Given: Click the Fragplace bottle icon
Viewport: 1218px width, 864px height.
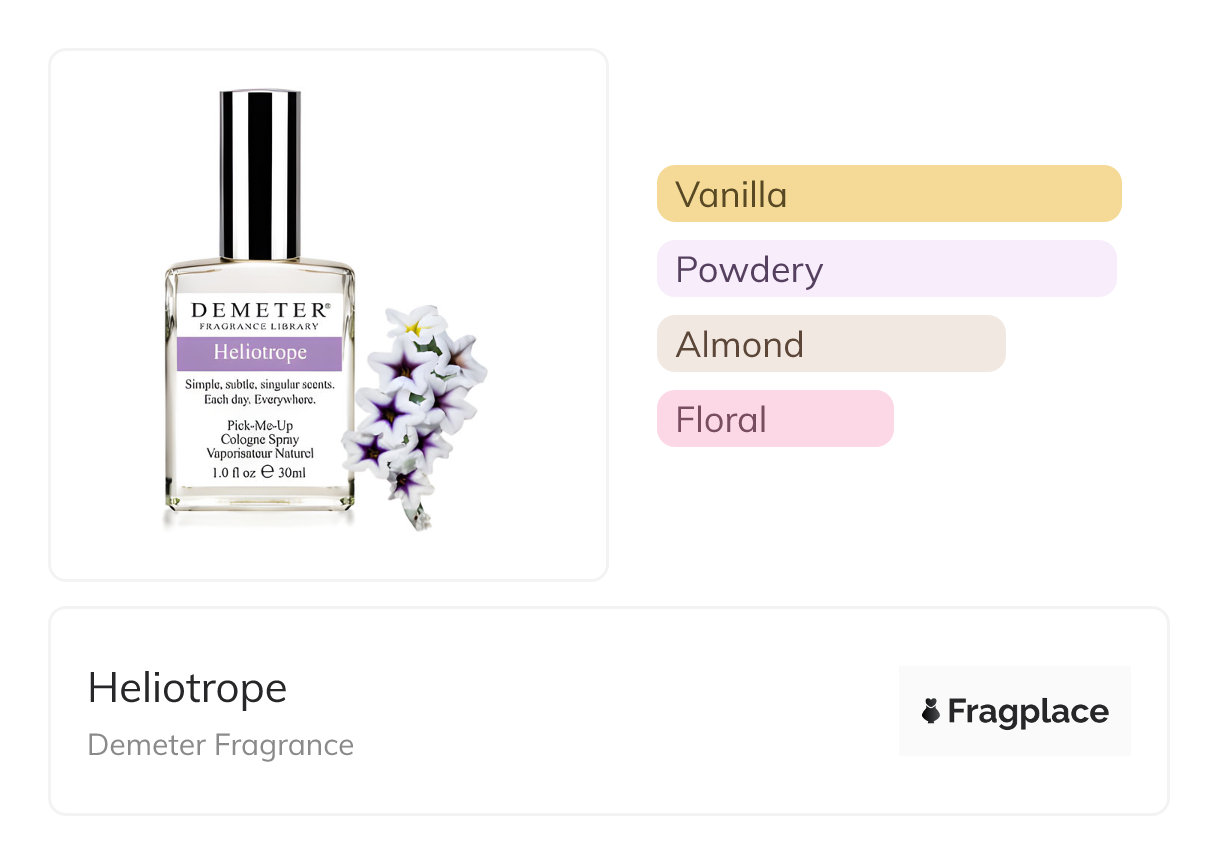Looking at the screenshot, I should [930, 711].
